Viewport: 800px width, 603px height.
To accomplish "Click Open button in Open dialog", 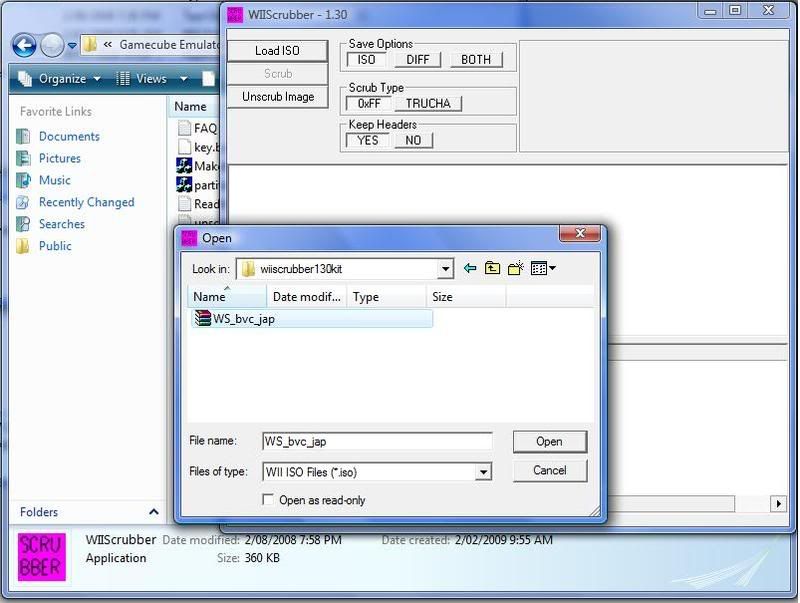I will [x=549, y=441].
